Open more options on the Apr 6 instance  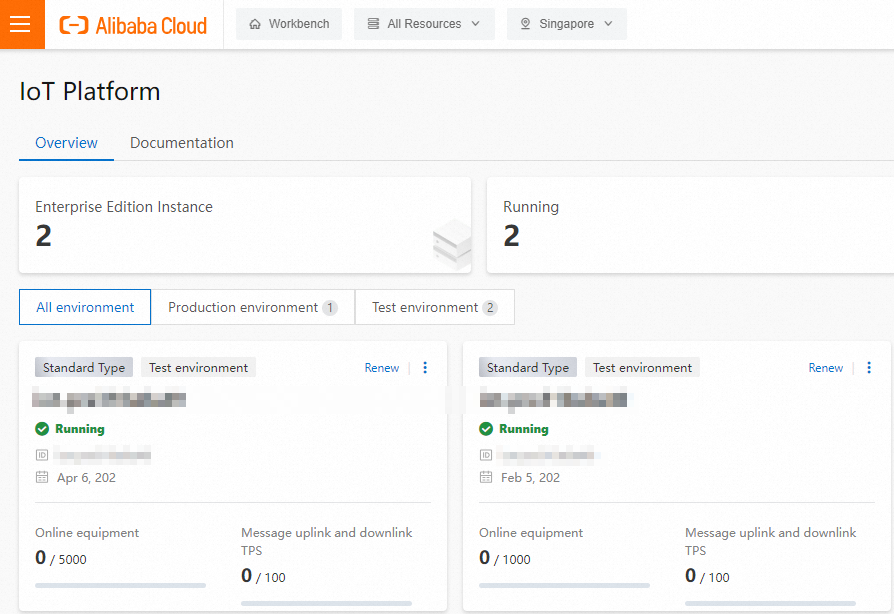(425, 368)
